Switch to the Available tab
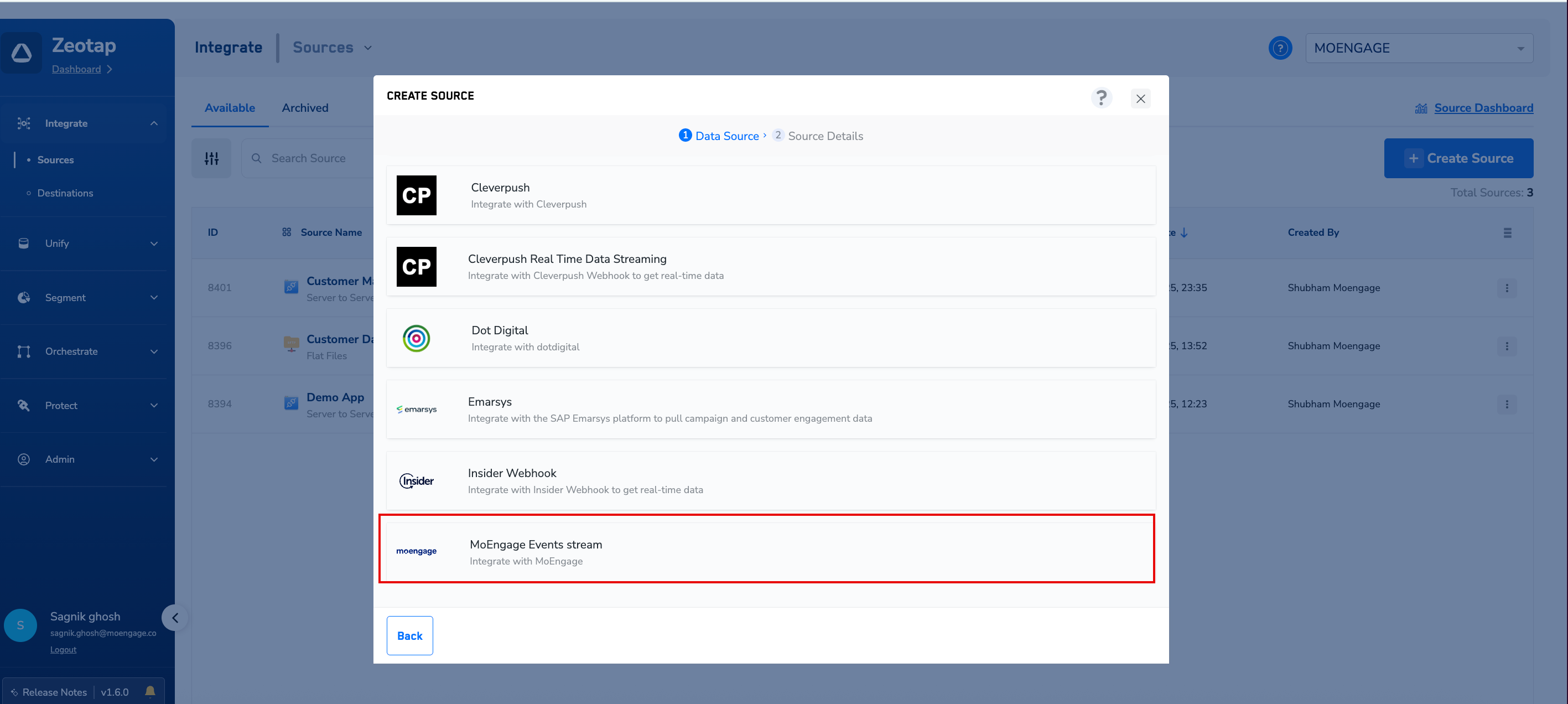The height and width of the screenshot is (704, 1568). (230, 108)
